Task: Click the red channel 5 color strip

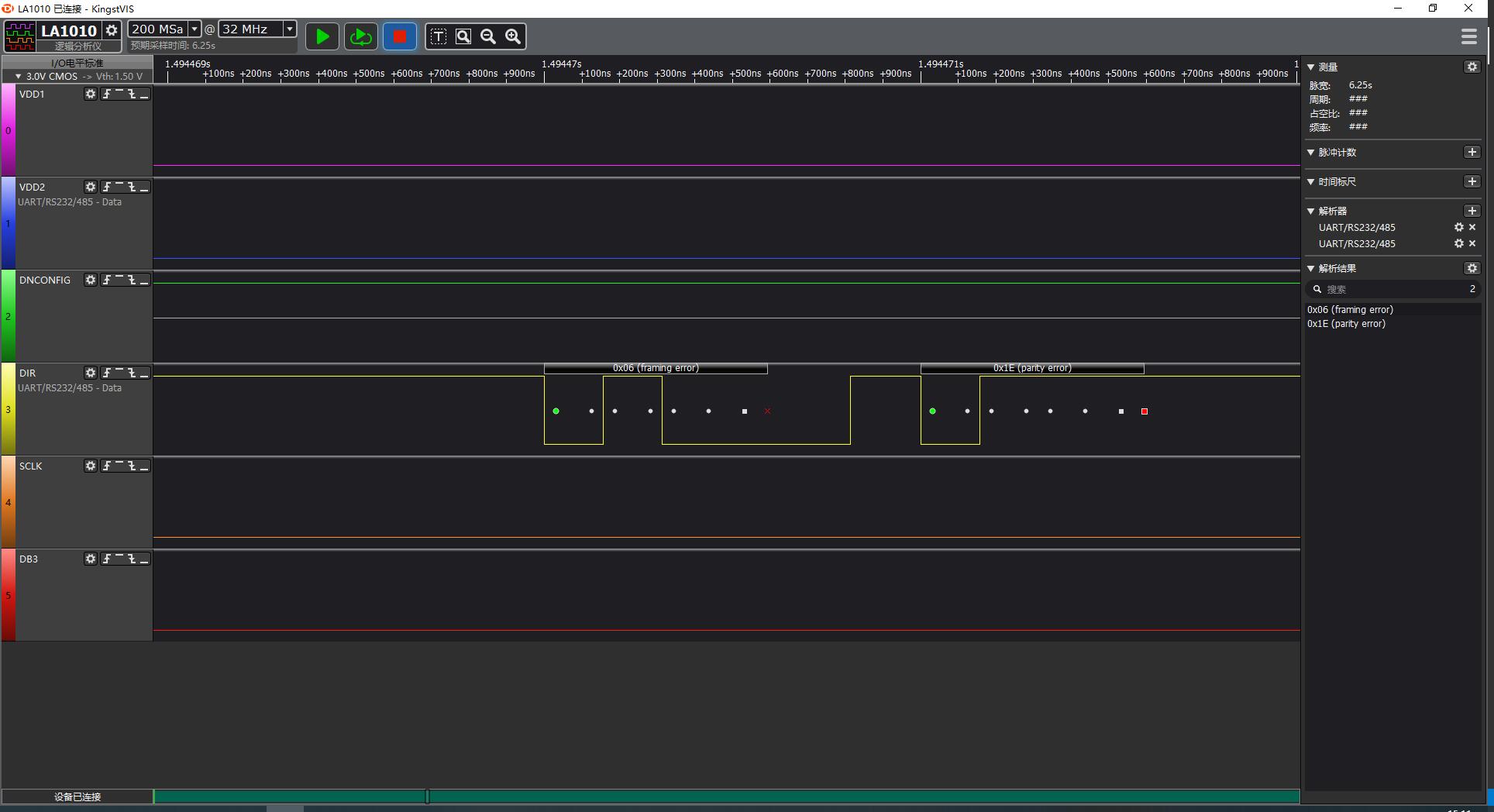Action: click(9, 595)
